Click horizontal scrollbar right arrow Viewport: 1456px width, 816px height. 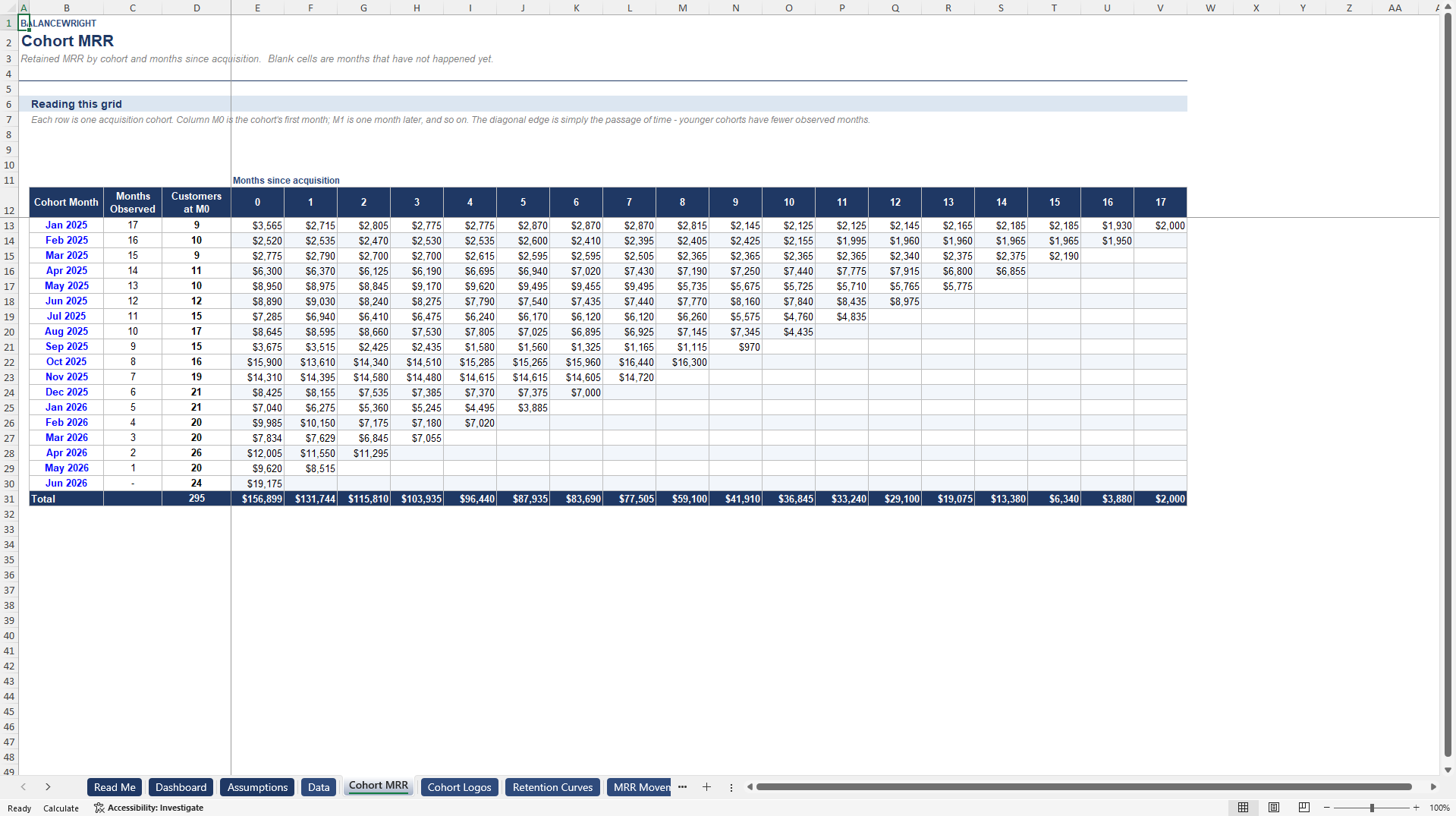pyautogui.click(x=1433, y=787)
